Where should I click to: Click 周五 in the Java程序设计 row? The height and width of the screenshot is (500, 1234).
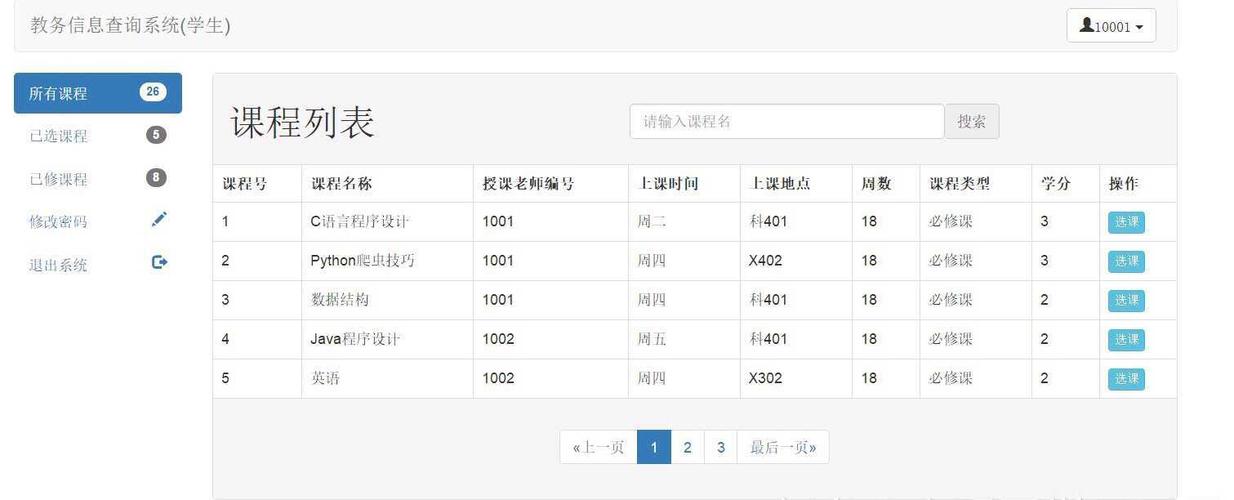click(x=652, y=339)
